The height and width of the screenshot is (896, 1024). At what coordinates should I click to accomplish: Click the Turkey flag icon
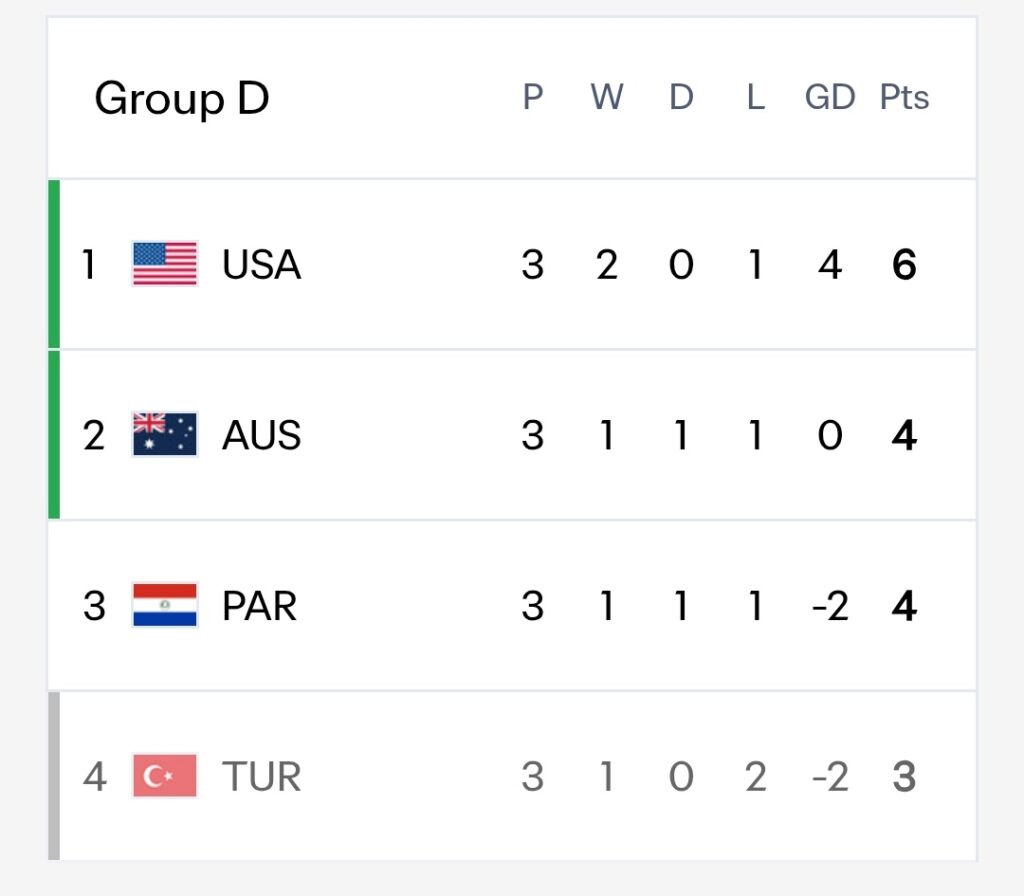165,776
